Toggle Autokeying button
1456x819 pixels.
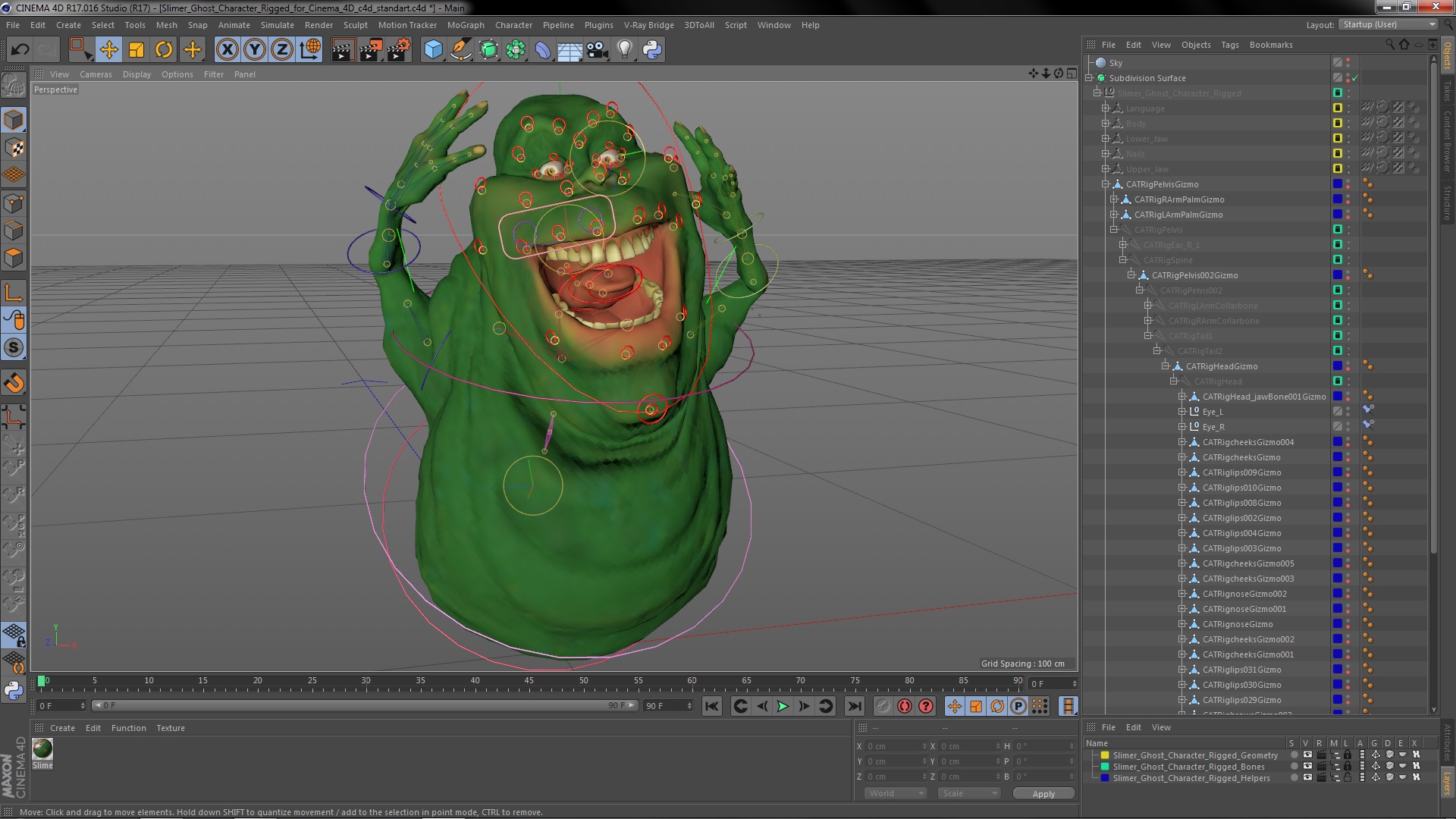coord(905,706)
